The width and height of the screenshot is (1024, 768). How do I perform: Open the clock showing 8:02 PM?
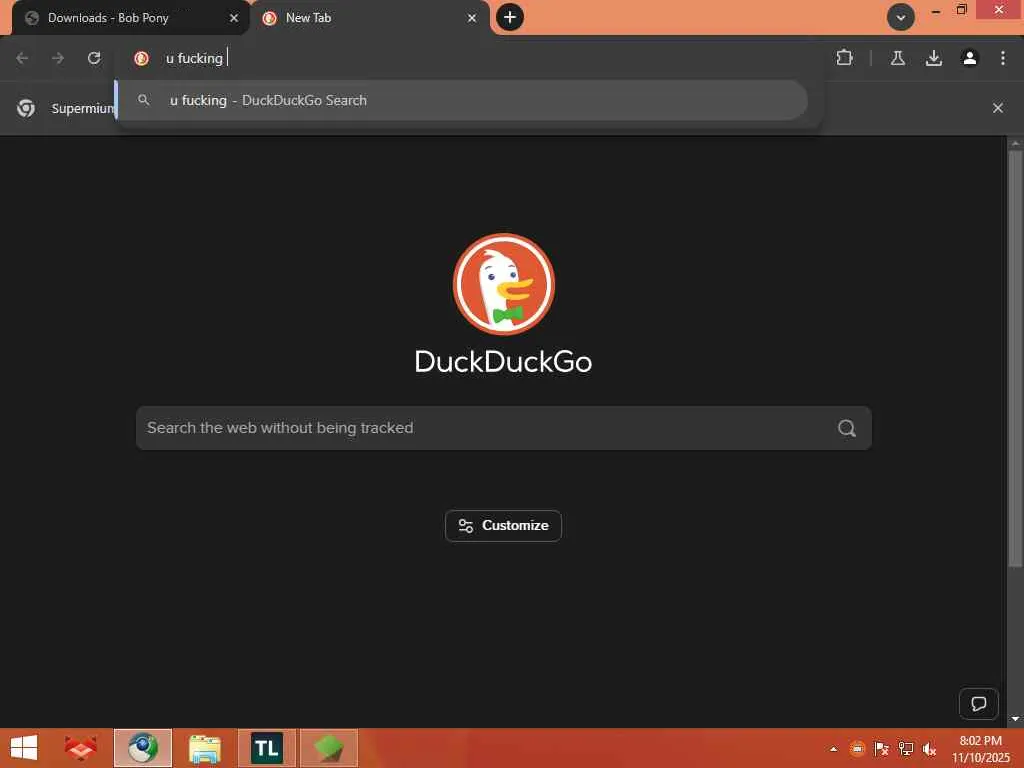[x=980, y=748]
